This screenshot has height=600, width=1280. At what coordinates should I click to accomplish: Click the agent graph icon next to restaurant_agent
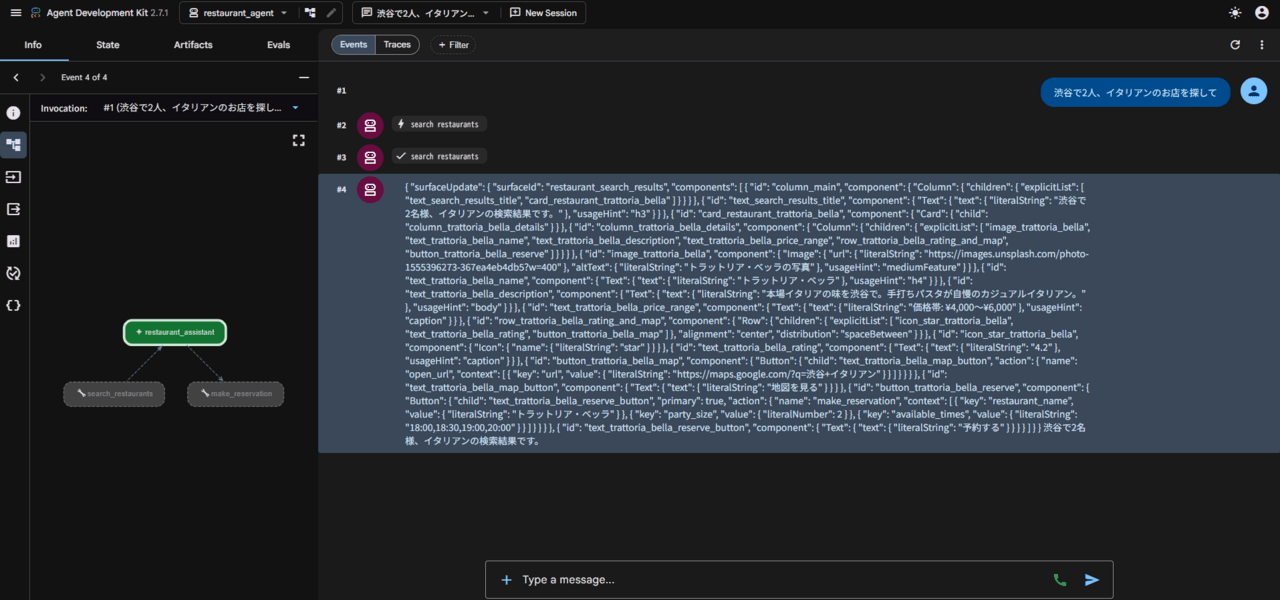pyautogui.click(x=310, y=13)
